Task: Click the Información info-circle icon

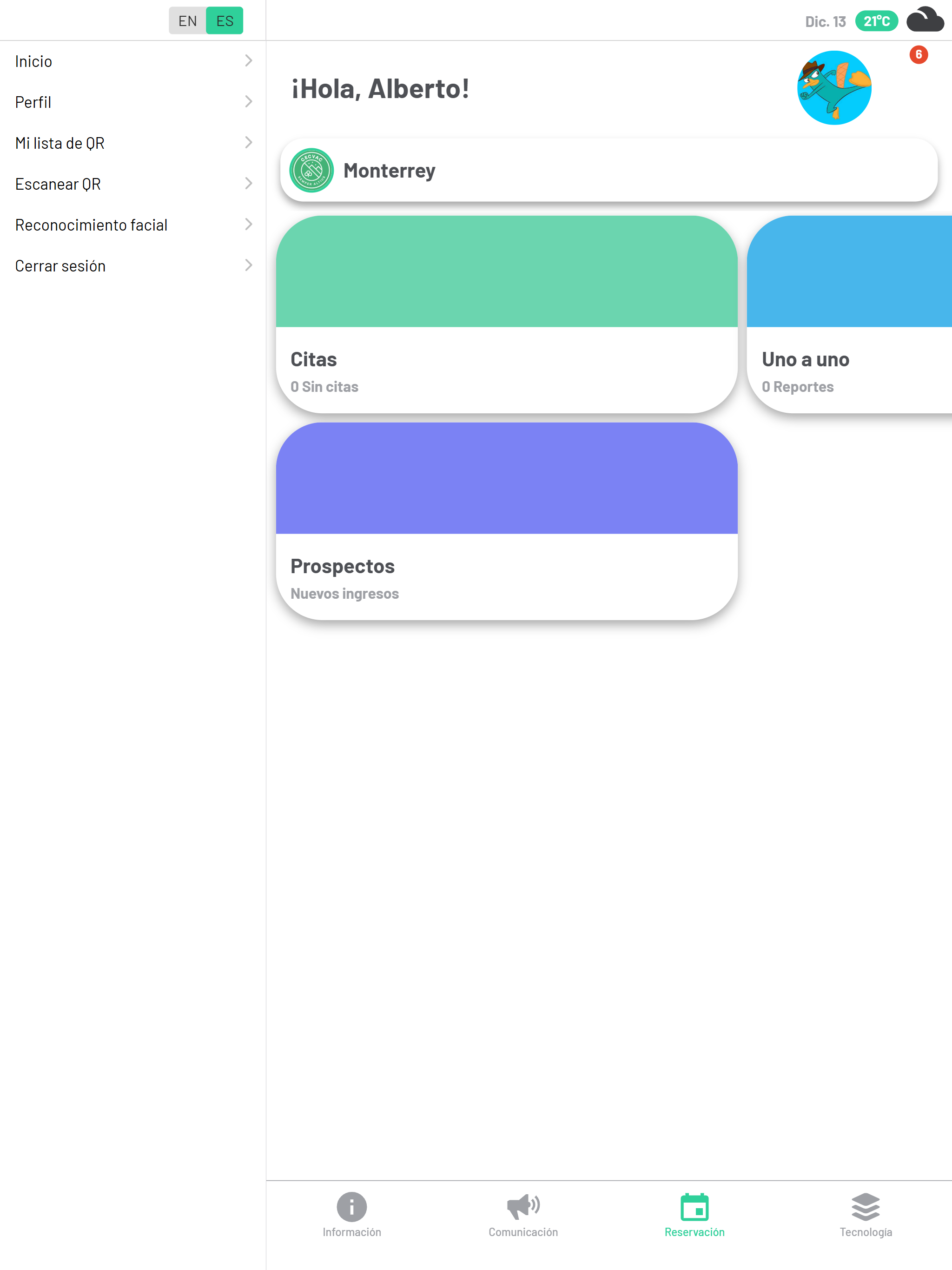Action: tap(351, 1206)
